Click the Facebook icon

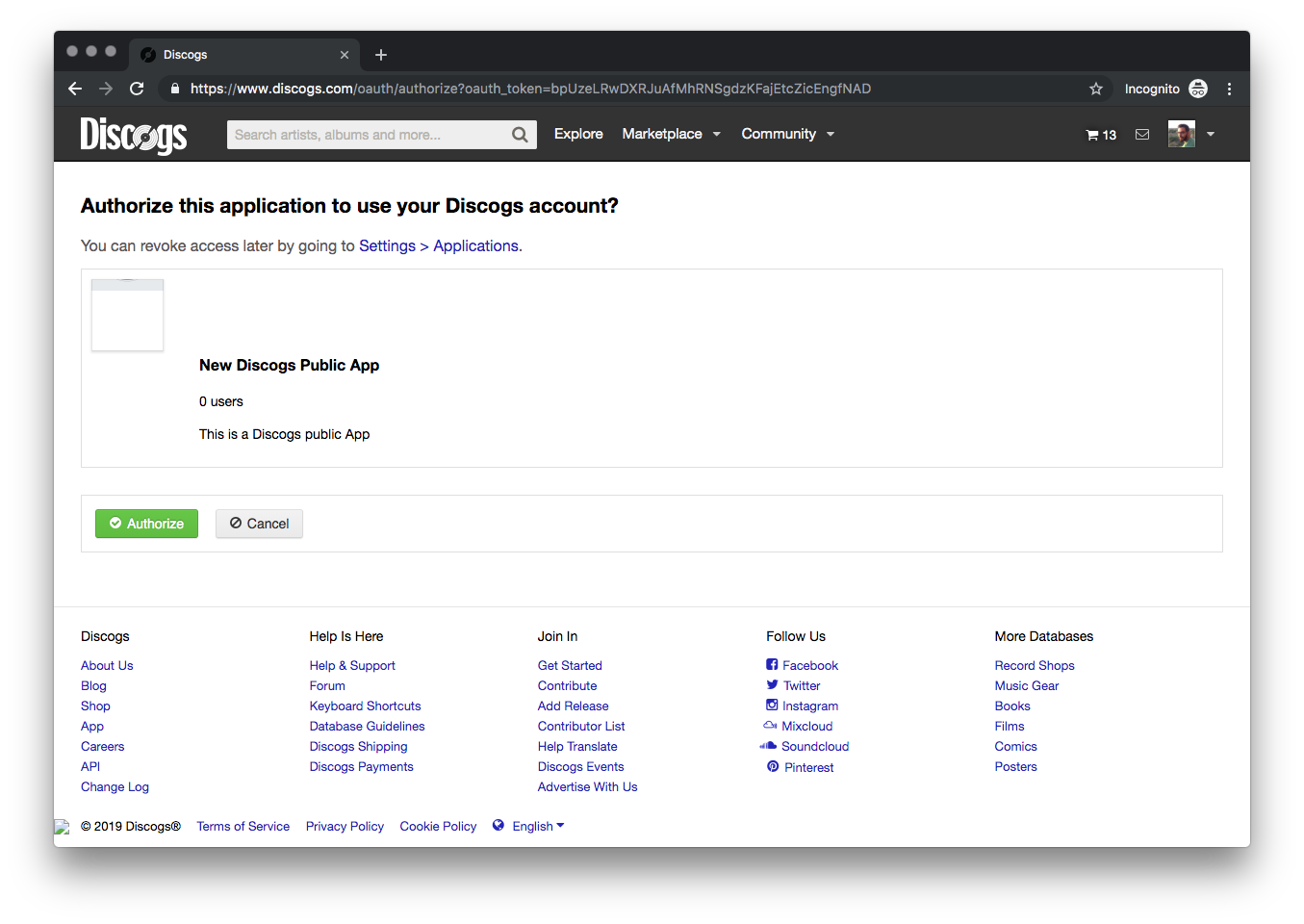coord(772,664)
